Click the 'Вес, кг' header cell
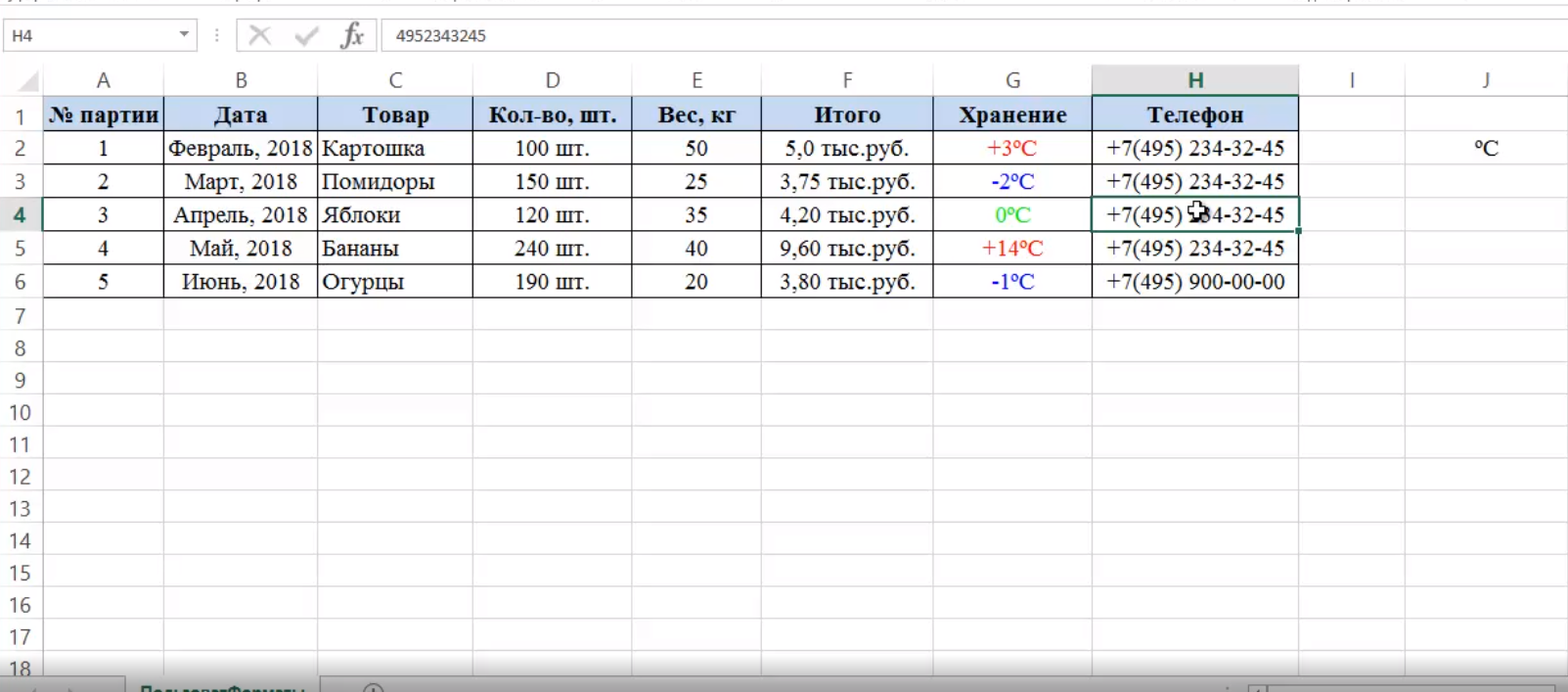1568x692 pixels. click(x=696, y=115)
